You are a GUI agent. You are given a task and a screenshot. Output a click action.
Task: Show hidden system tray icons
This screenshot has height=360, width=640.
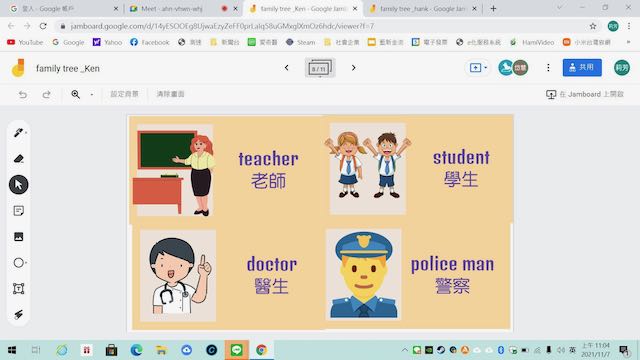pos(404,350)
